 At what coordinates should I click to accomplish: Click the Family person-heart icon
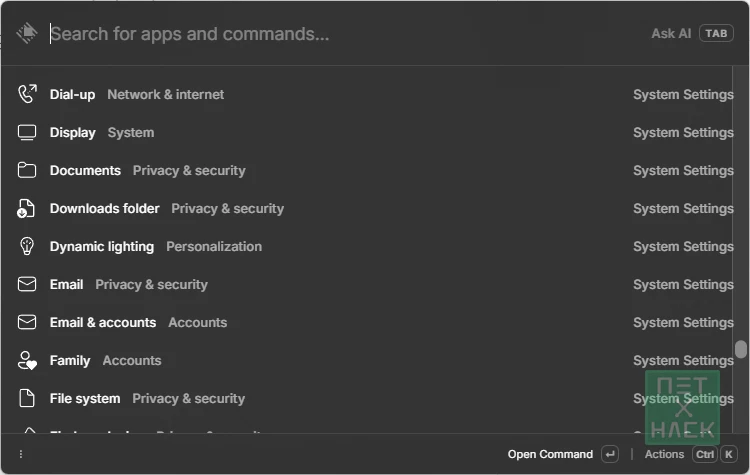[x=27, y=361]
